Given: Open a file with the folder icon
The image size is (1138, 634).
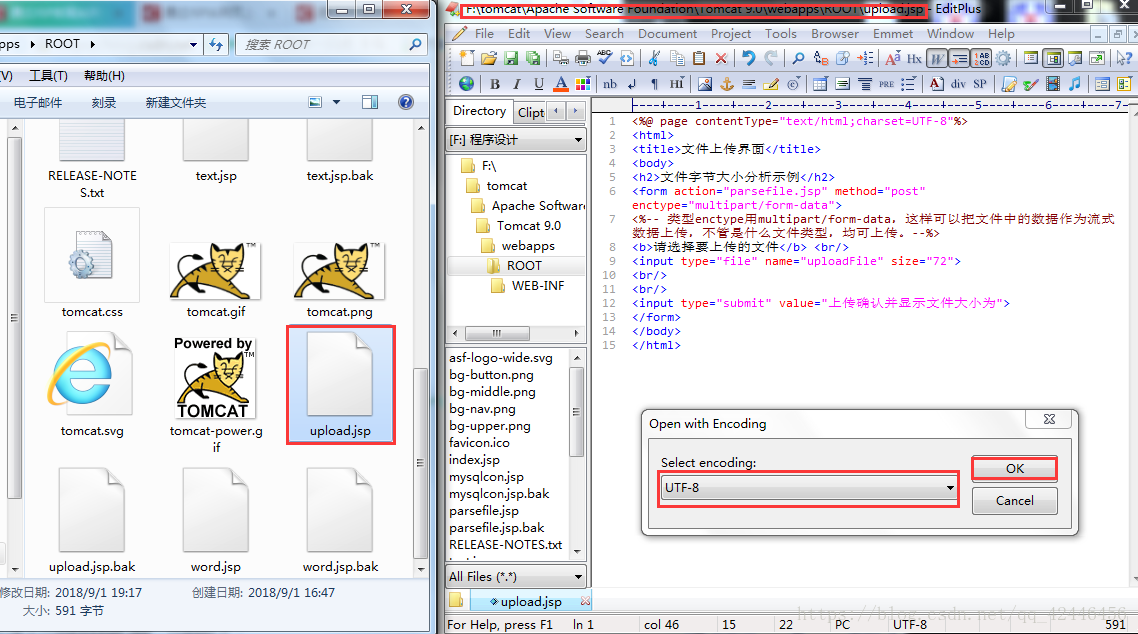Looking at the screenshot, I should coord(488,58).
